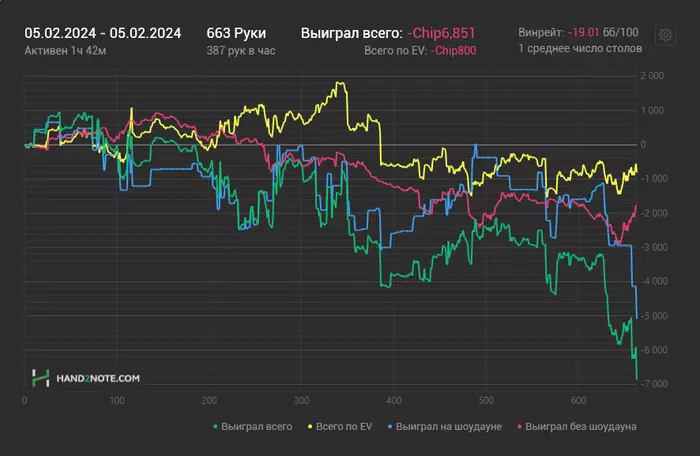Click the y-axis label -7 000
Viewport: 700px width, 456px height.
[x=654, y=384]
